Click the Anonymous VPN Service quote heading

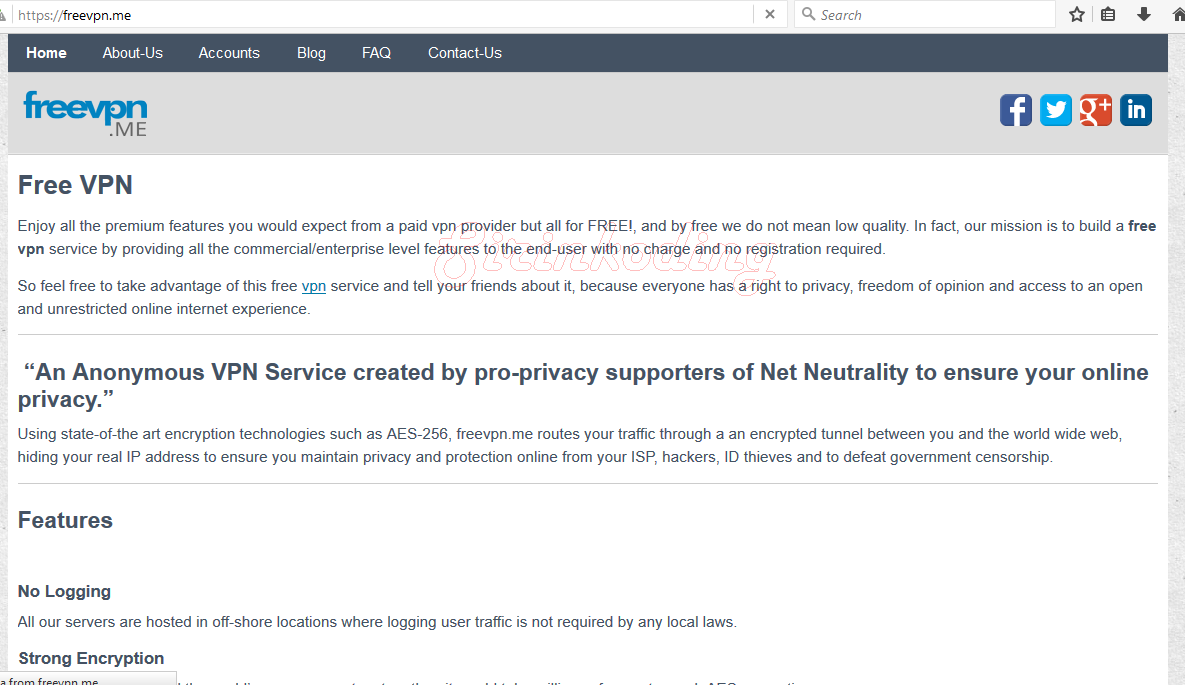[583, 386]
